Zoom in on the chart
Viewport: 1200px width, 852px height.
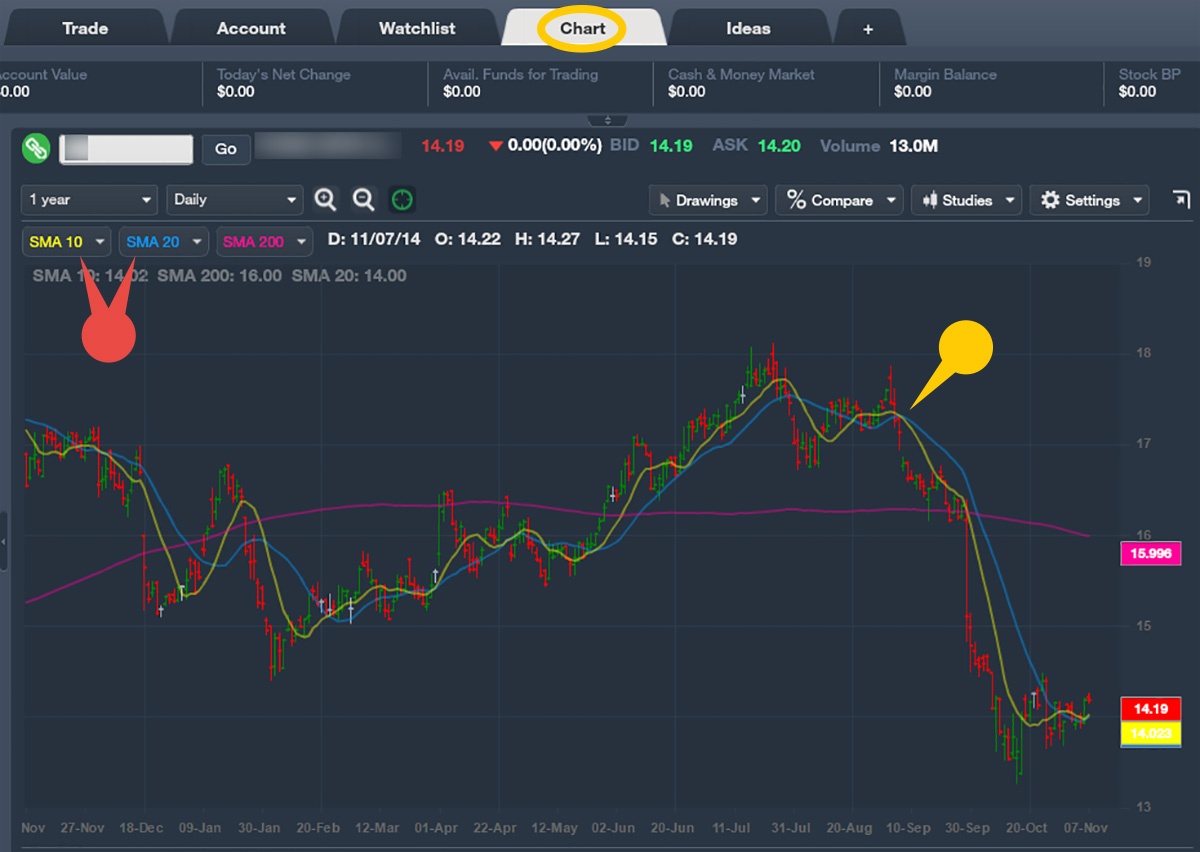[325, 200]
